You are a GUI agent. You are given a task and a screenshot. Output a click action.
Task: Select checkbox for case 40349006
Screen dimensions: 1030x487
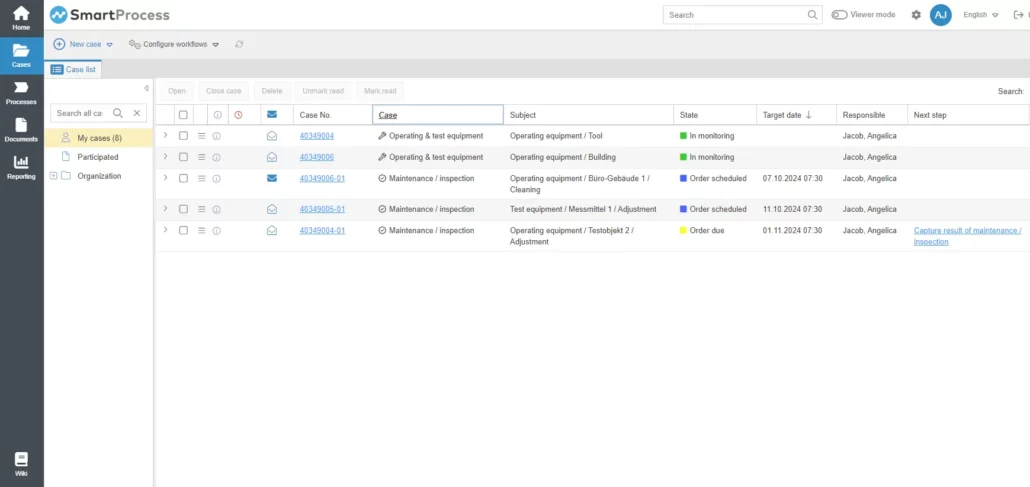(183, 157)
